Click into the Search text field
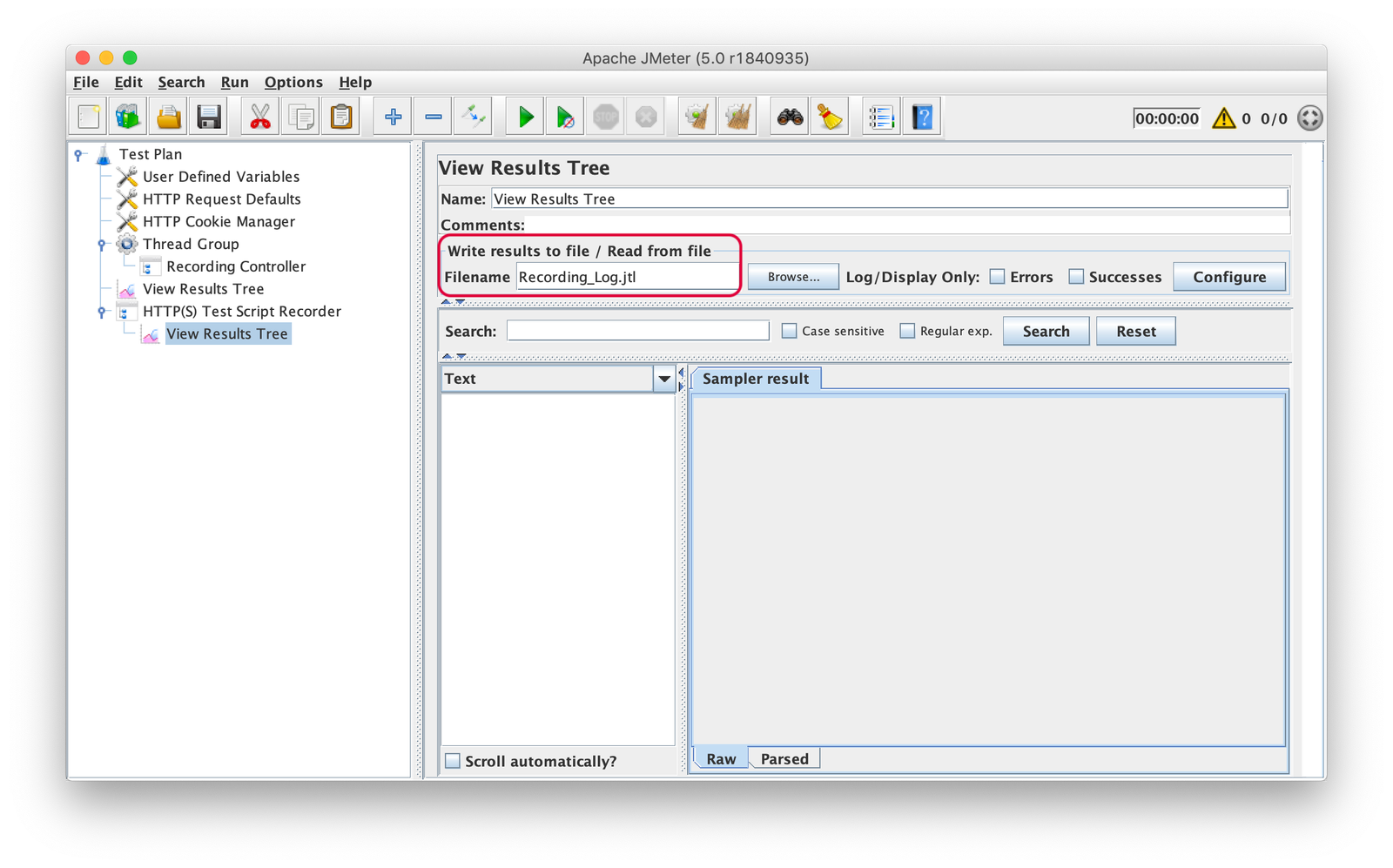Image resolution: width=1393 pixels, height=868 pixels. 637,331
